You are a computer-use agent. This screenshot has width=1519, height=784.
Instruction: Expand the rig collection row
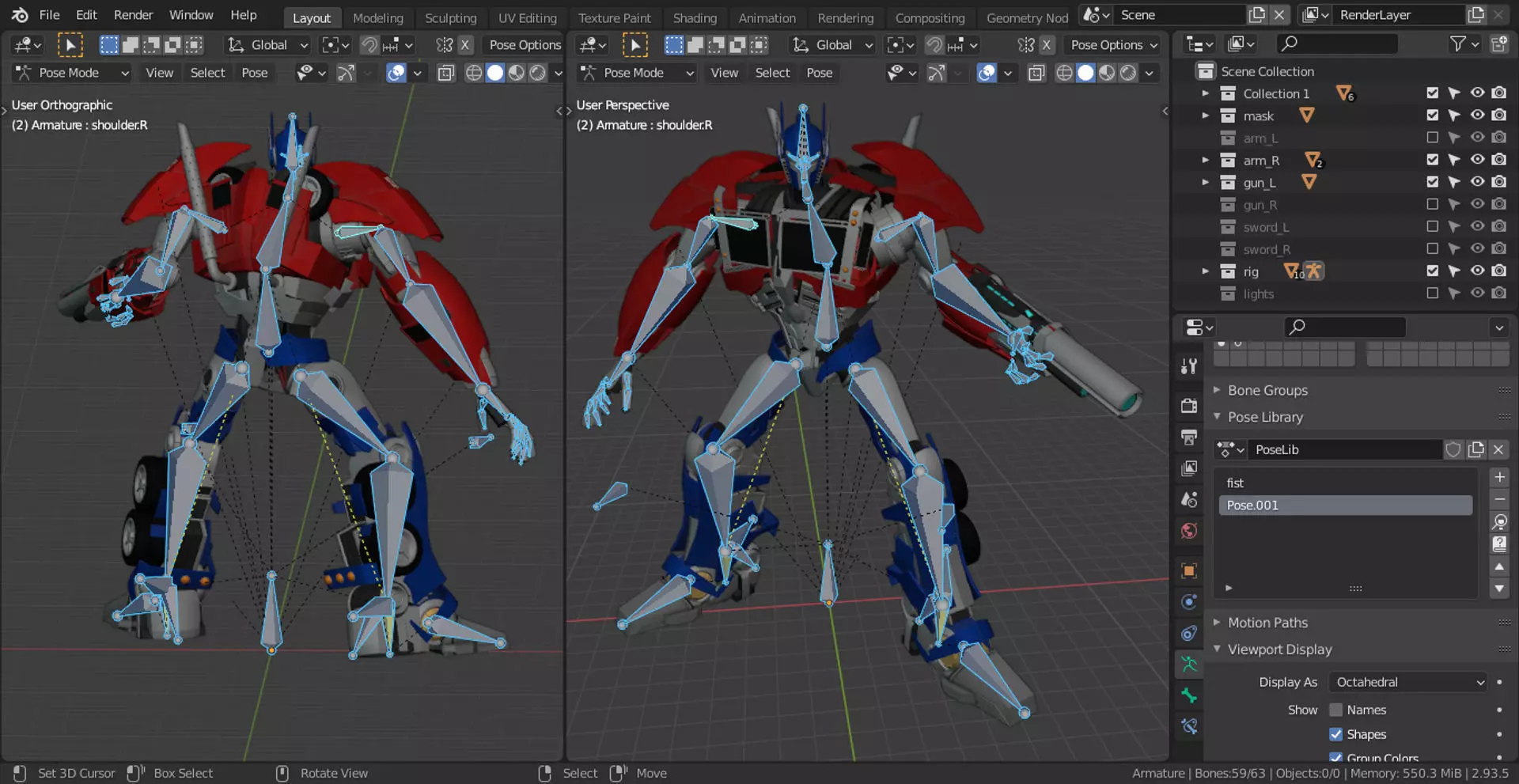coord(1206,271)
